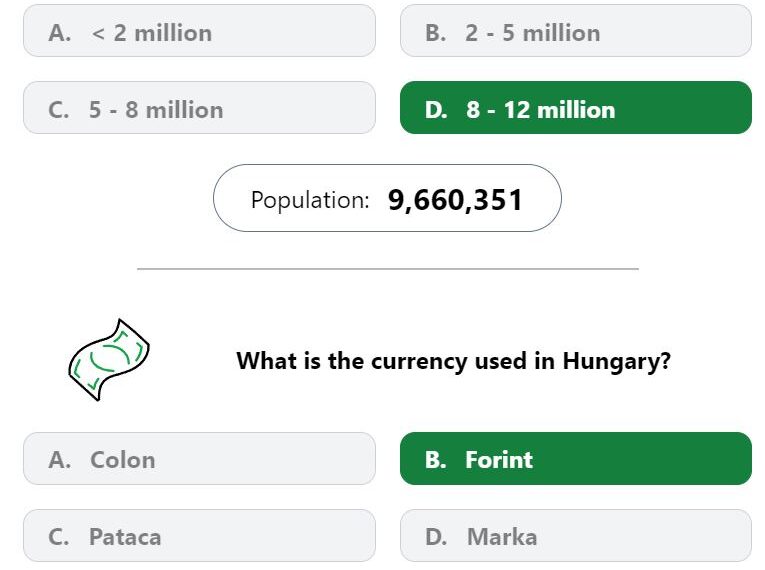Click the question text about Hungary's currency
Screen dimensions: 765x570
click(x=453, y=362)
